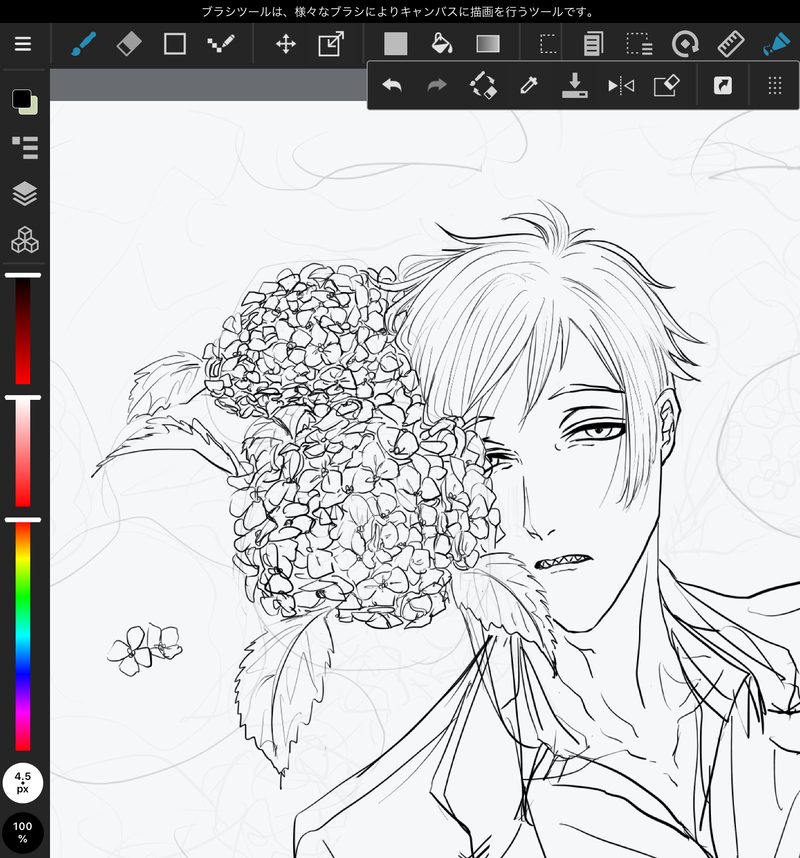The image size is (800, 858).
Task: Redo the undone stroke
Action: (x=437, y=85)
